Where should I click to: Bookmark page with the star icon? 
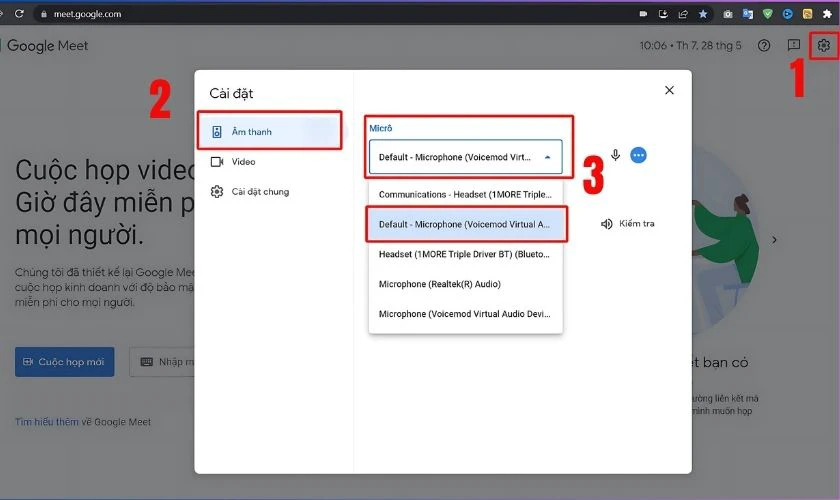[x=703, y=14]
